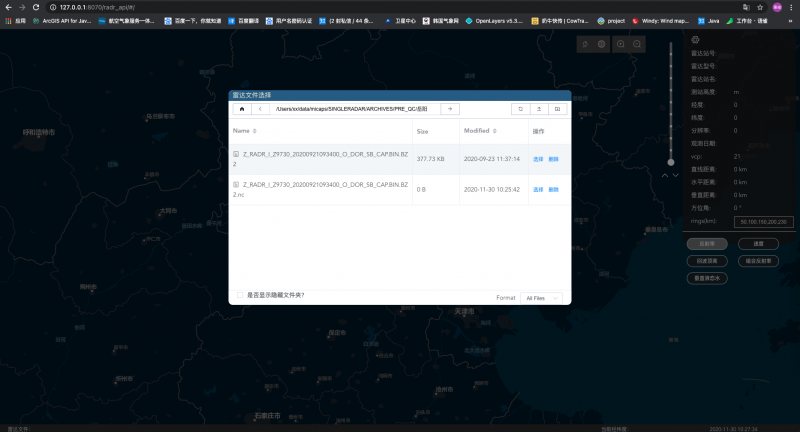Click the upload icon in file dialog

[539, 109]
